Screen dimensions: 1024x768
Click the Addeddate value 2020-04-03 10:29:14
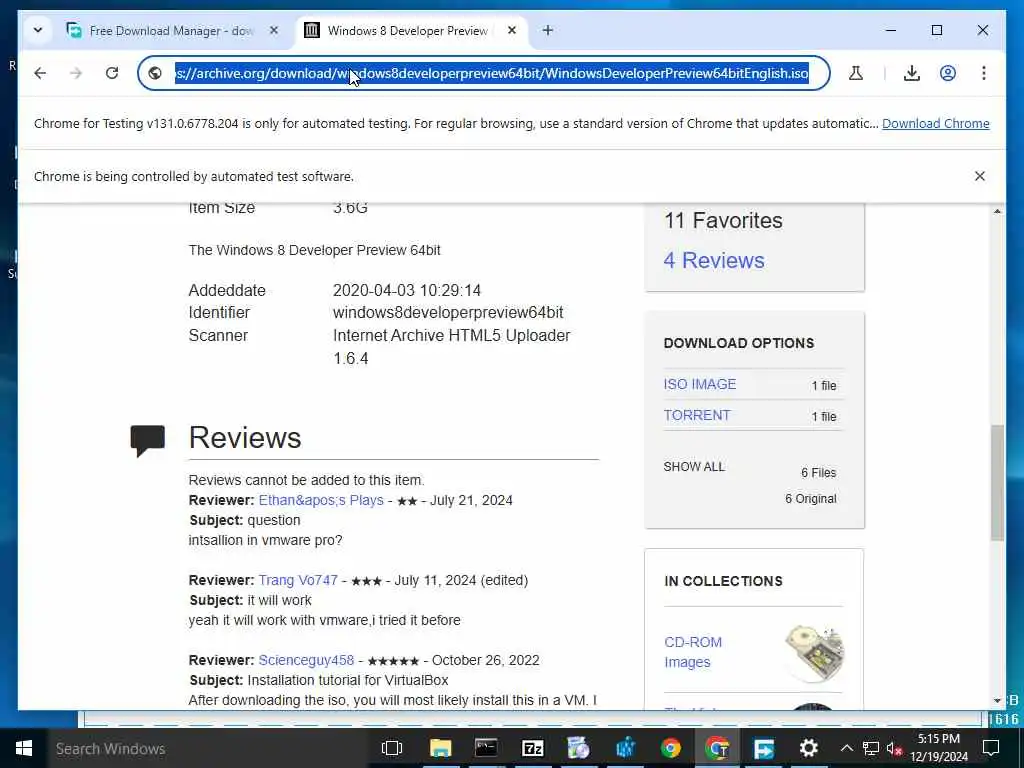(x=407, y=290)
